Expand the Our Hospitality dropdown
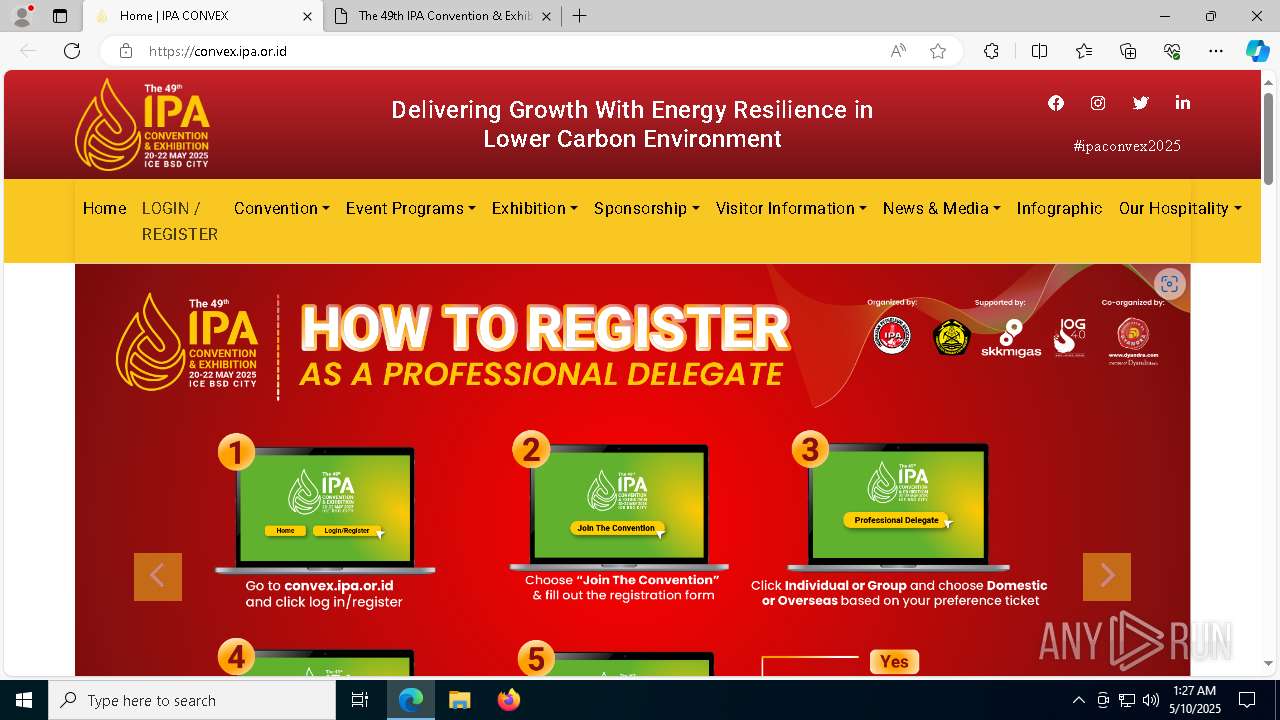Viewport: 1280px width, 720px height. click(1180, 208)
